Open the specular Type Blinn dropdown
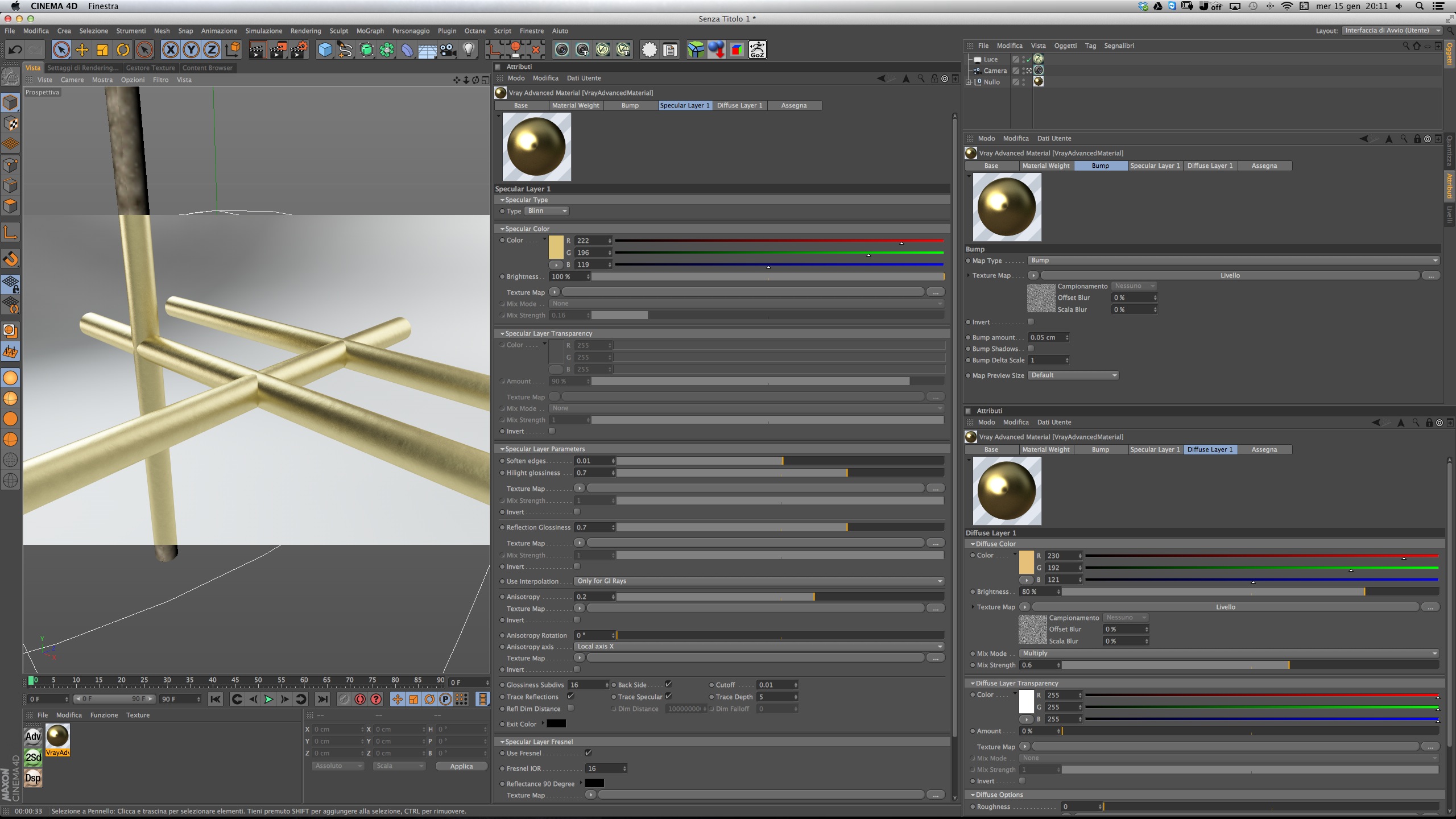Image resolution: width=1456 pixels, height=819 pixels. (x=546, y=211)
